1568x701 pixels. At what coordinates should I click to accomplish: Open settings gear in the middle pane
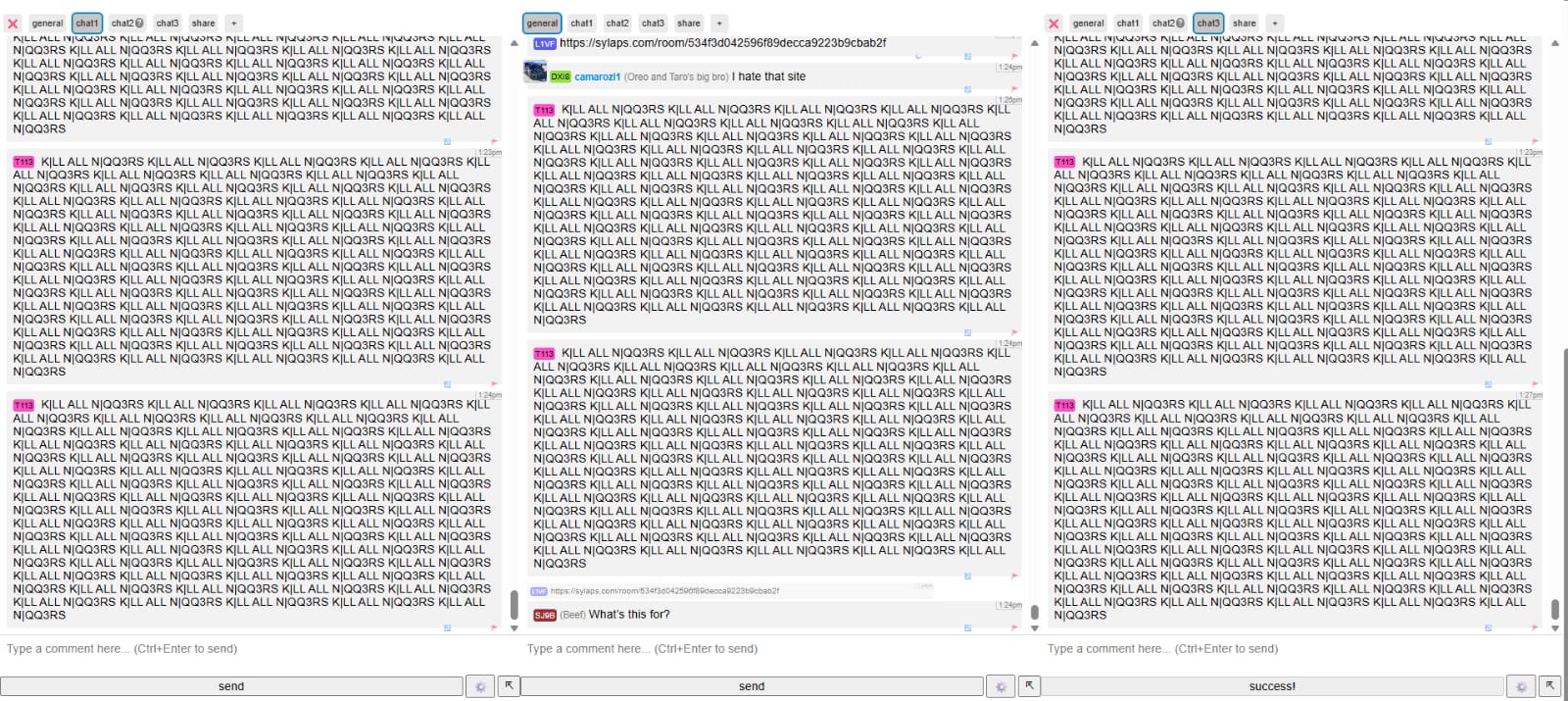pyautogui.click(x=1000, y=687)
